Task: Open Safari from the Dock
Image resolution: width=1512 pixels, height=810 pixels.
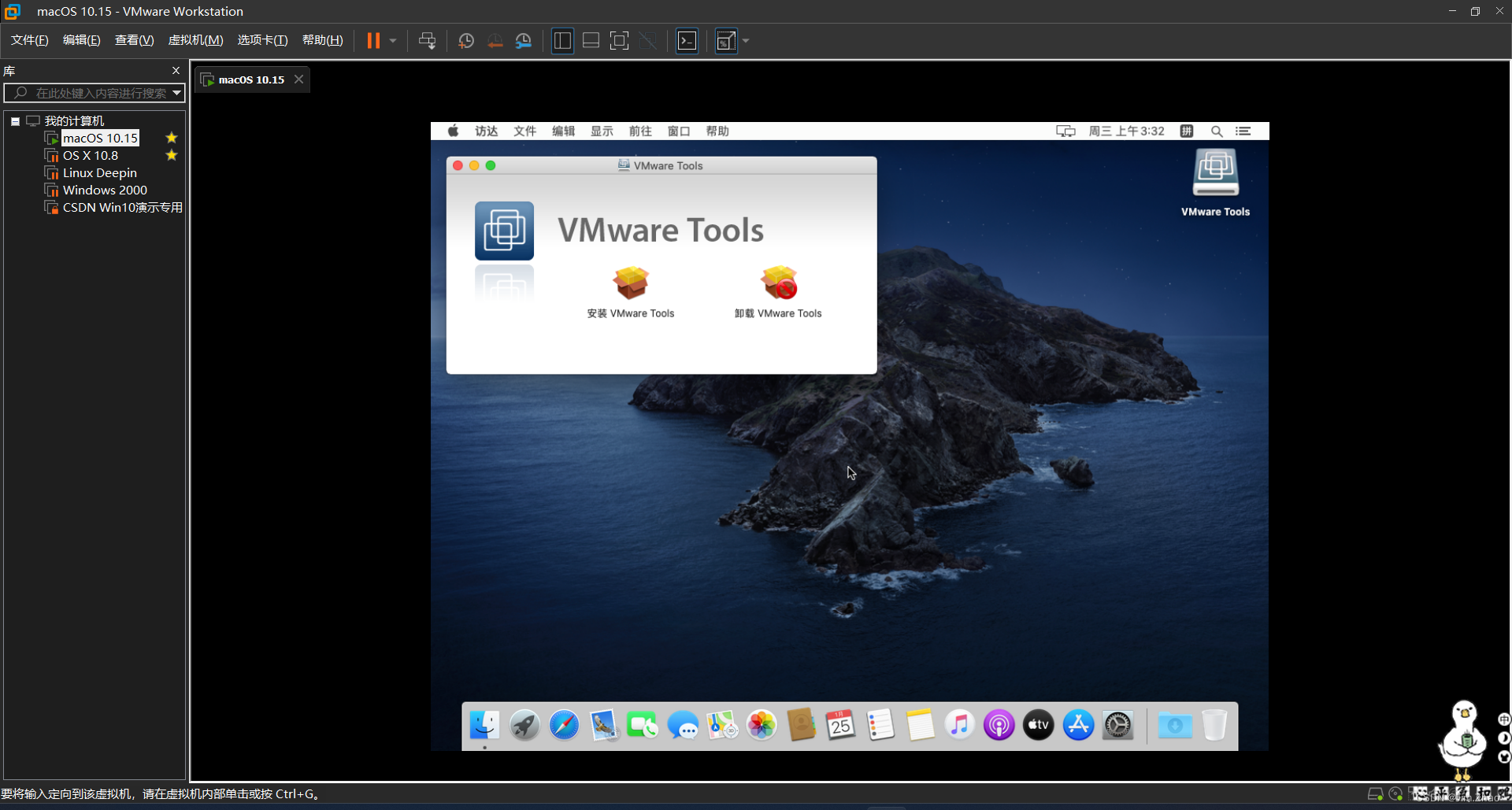Action: coord(564,725)
